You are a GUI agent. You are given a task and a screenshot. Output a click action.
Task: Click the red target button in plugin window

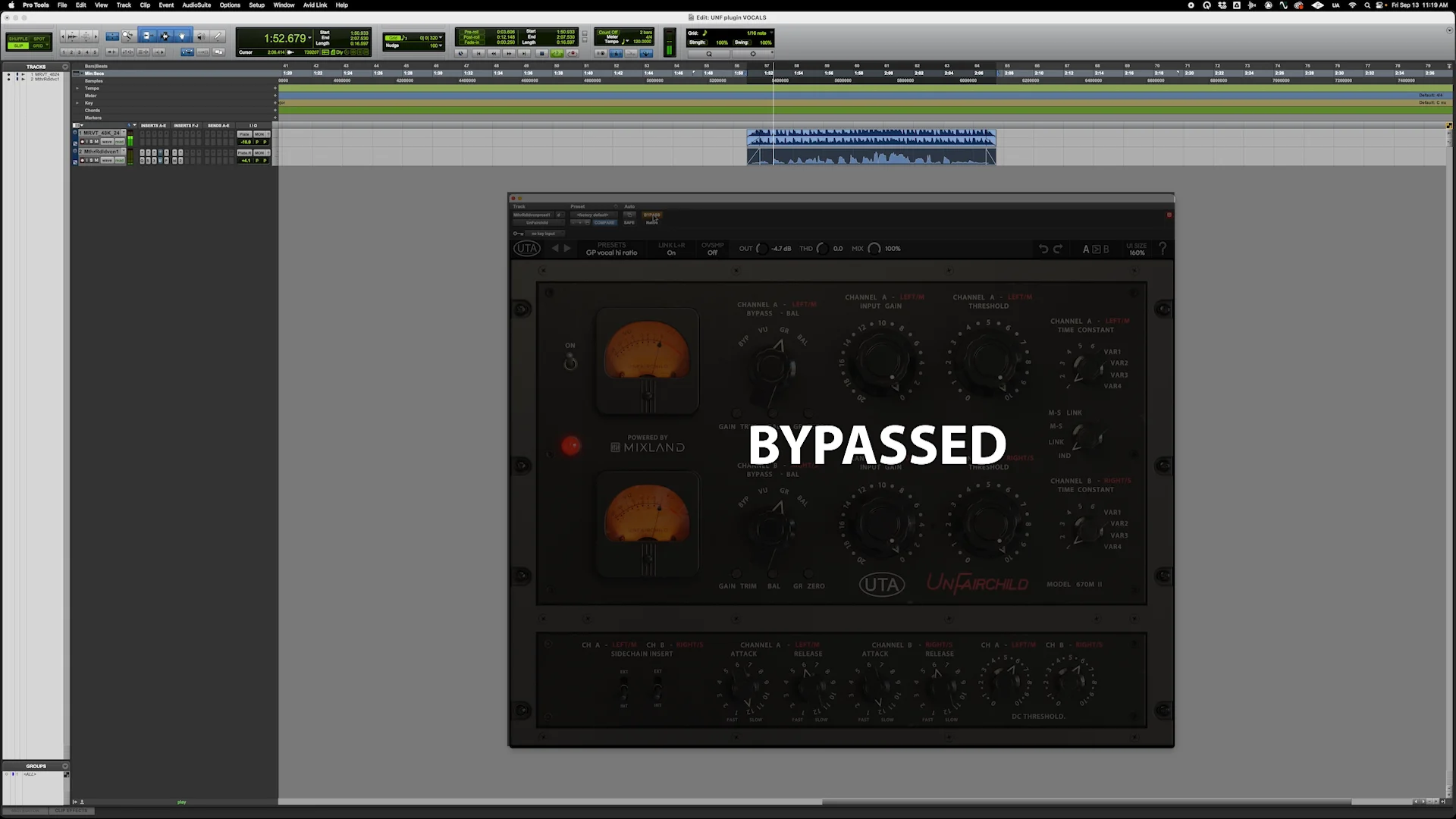1169,215
